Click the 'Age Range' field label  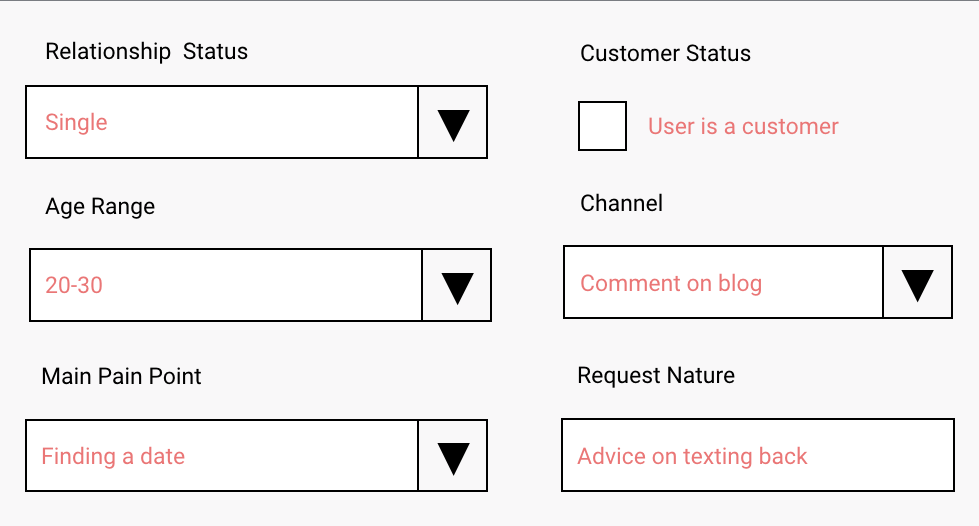pyautogui.click(x=100, y=207)
